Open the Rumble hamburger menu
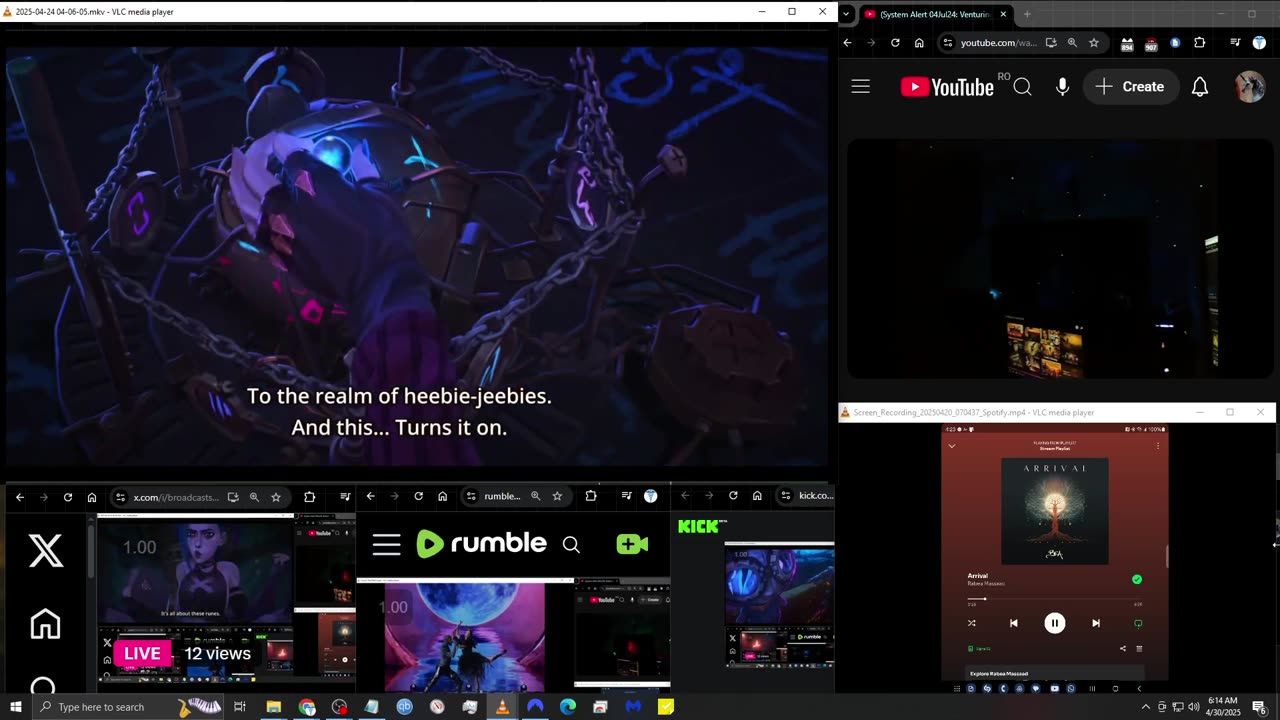Screen dimensions: 1280x720 click(387, 544)
